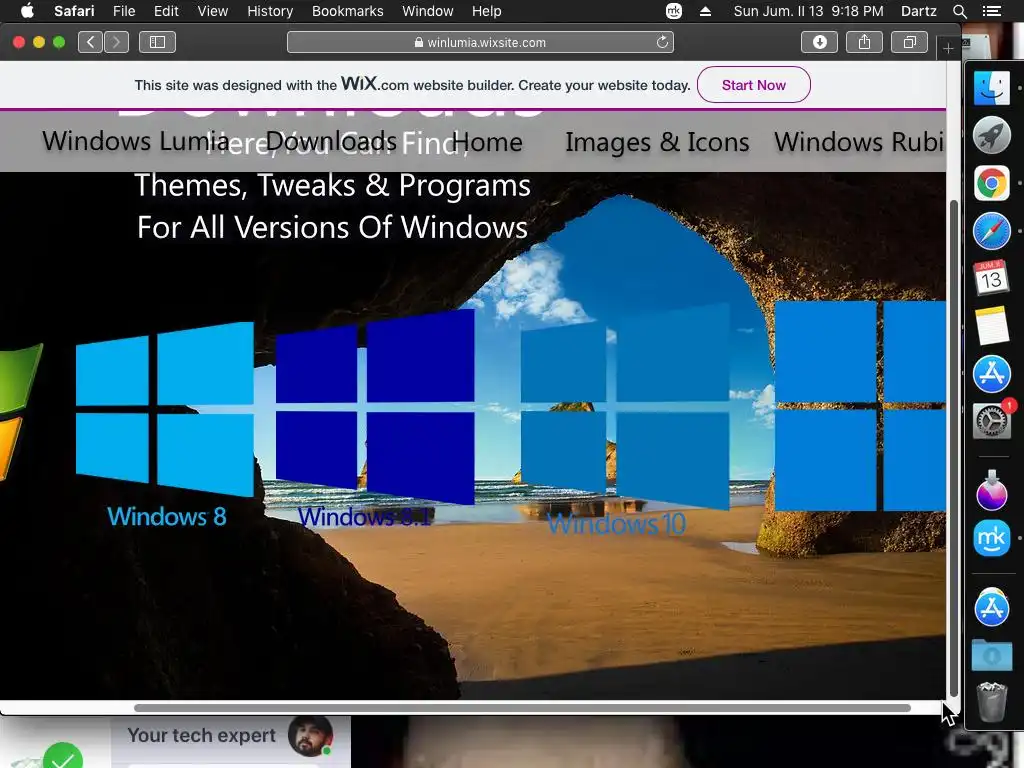Viewport: 1024px width, 768px height.
Task: Click the Start Now button
Action: [x=754, y=85]
